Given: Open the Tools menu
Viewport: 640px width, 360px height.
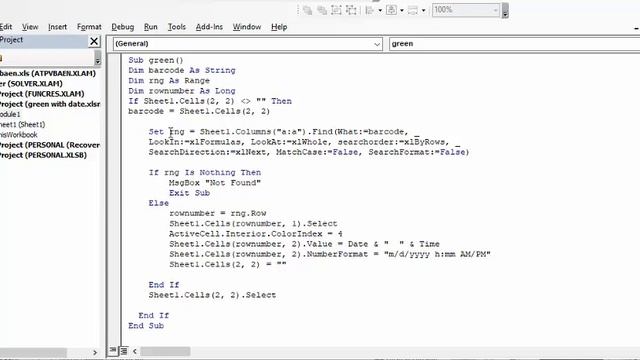Looking at the screenshot, I should pos(177,27).
